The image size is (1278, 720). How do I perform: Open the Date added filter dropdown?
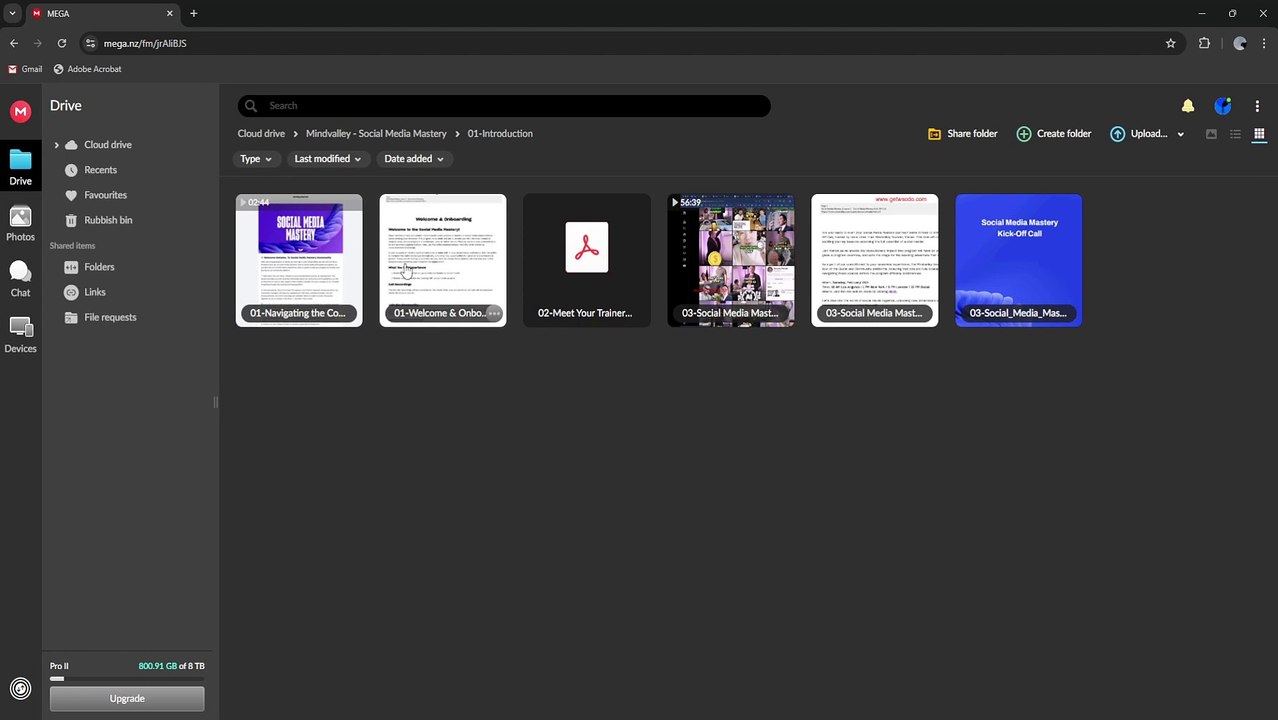click(413, 159)
